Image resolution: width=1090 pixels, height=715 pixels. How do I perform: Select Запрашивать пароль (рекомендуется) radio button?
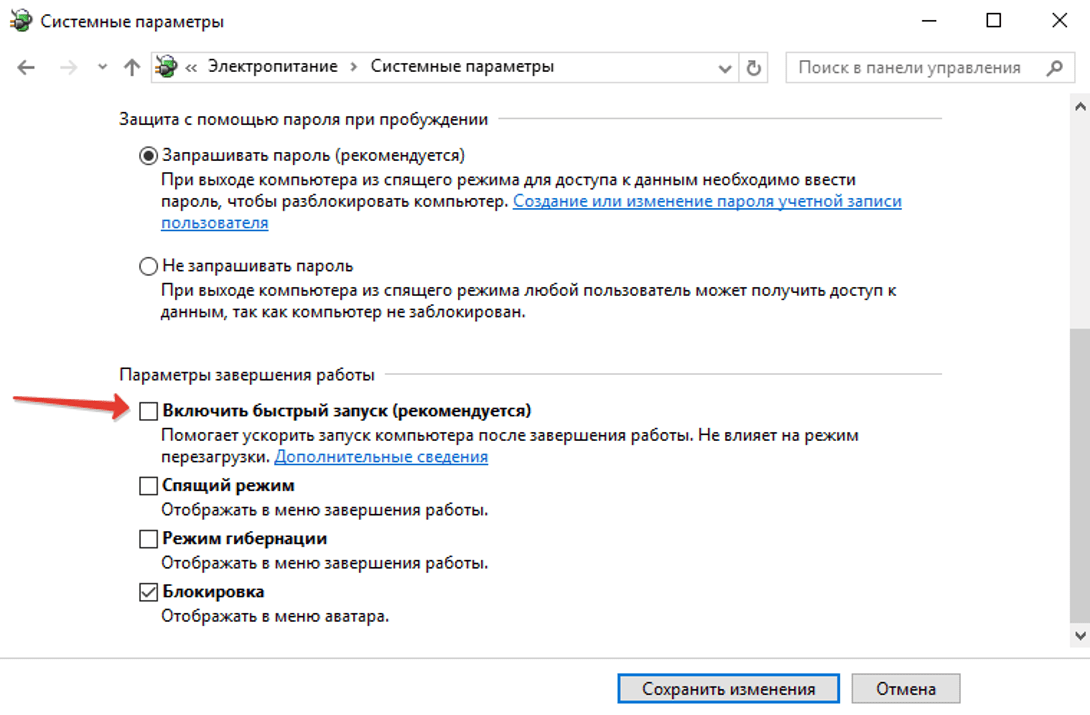[x=148, y=156]
